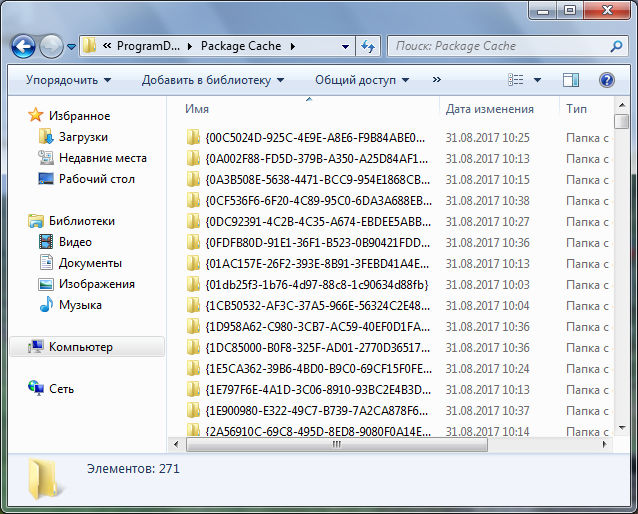
Task: Click the folder icon in address bar
Action: 90,46
